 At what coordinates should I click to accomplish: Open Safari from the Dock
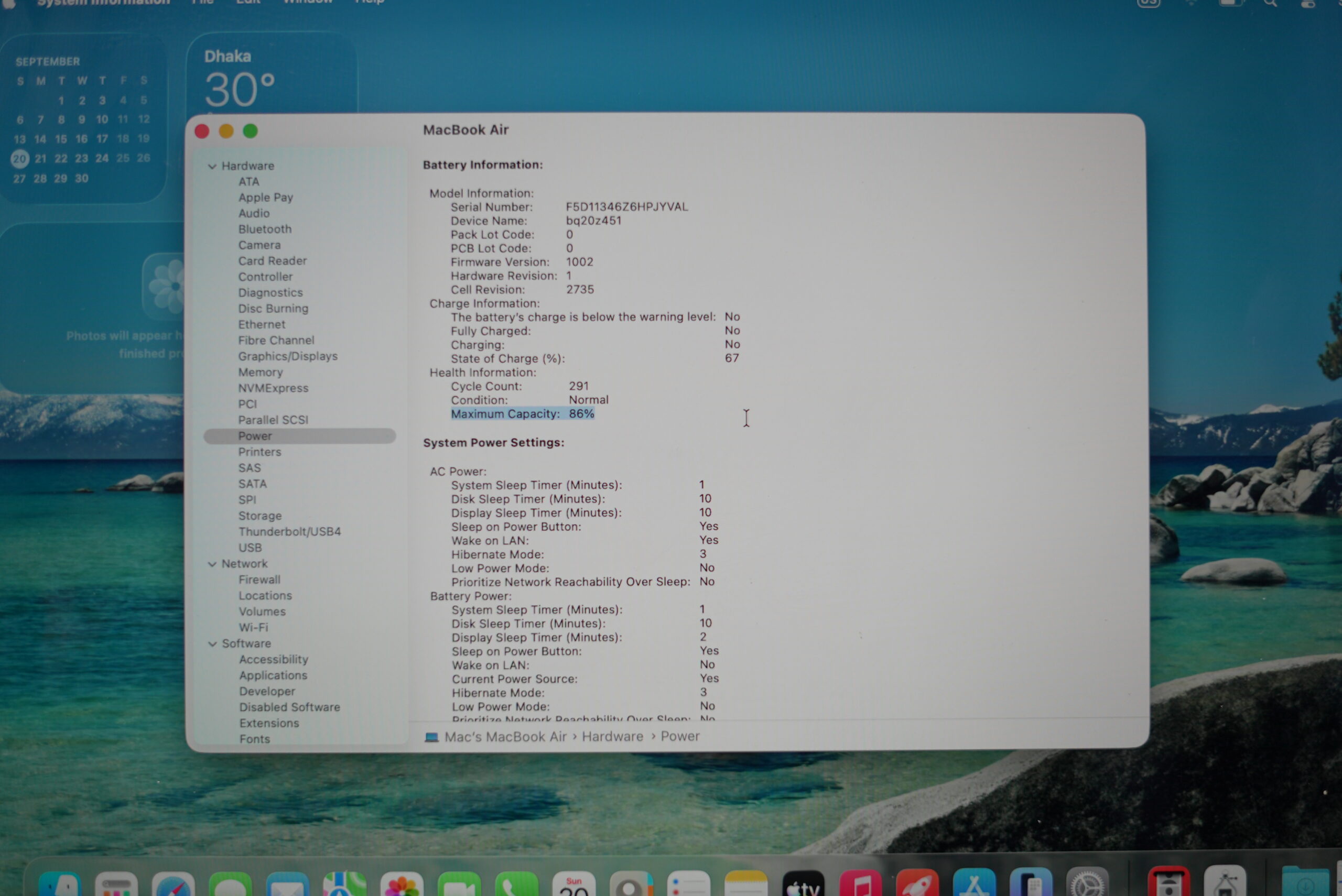pos(173,884)
